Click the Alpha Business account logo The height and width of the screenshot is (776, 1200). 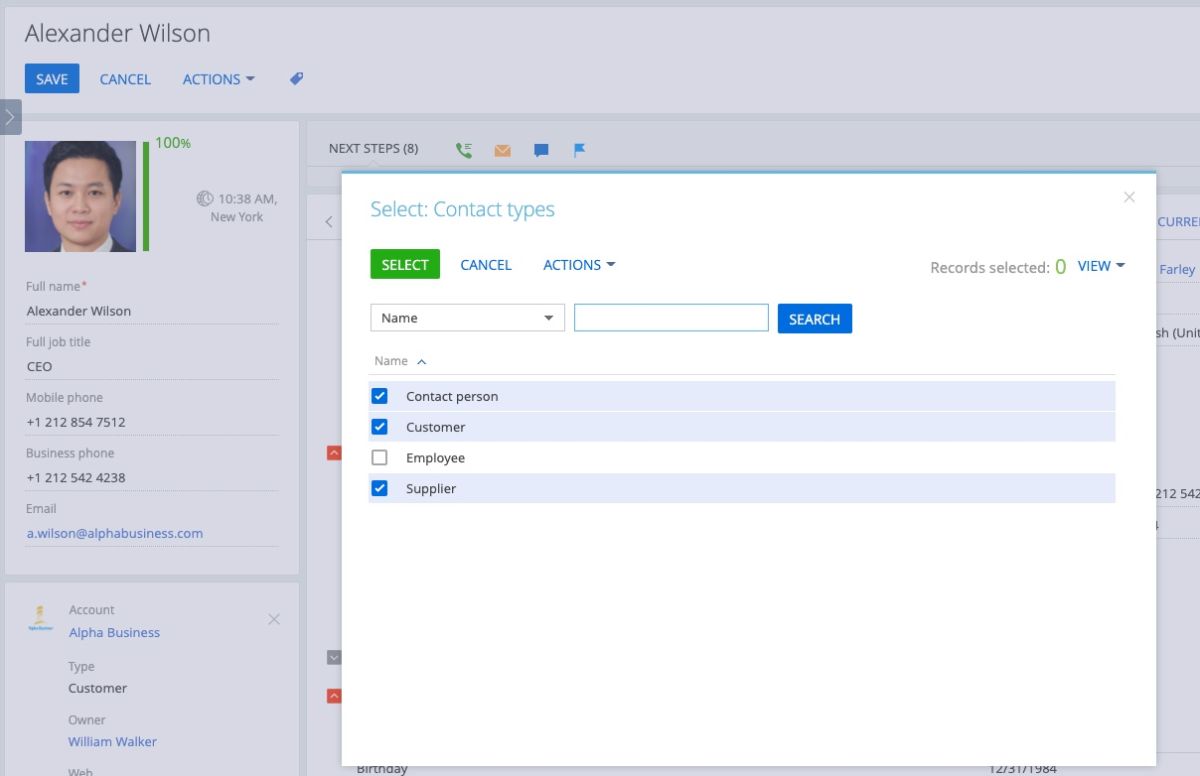tap(40, 619)
